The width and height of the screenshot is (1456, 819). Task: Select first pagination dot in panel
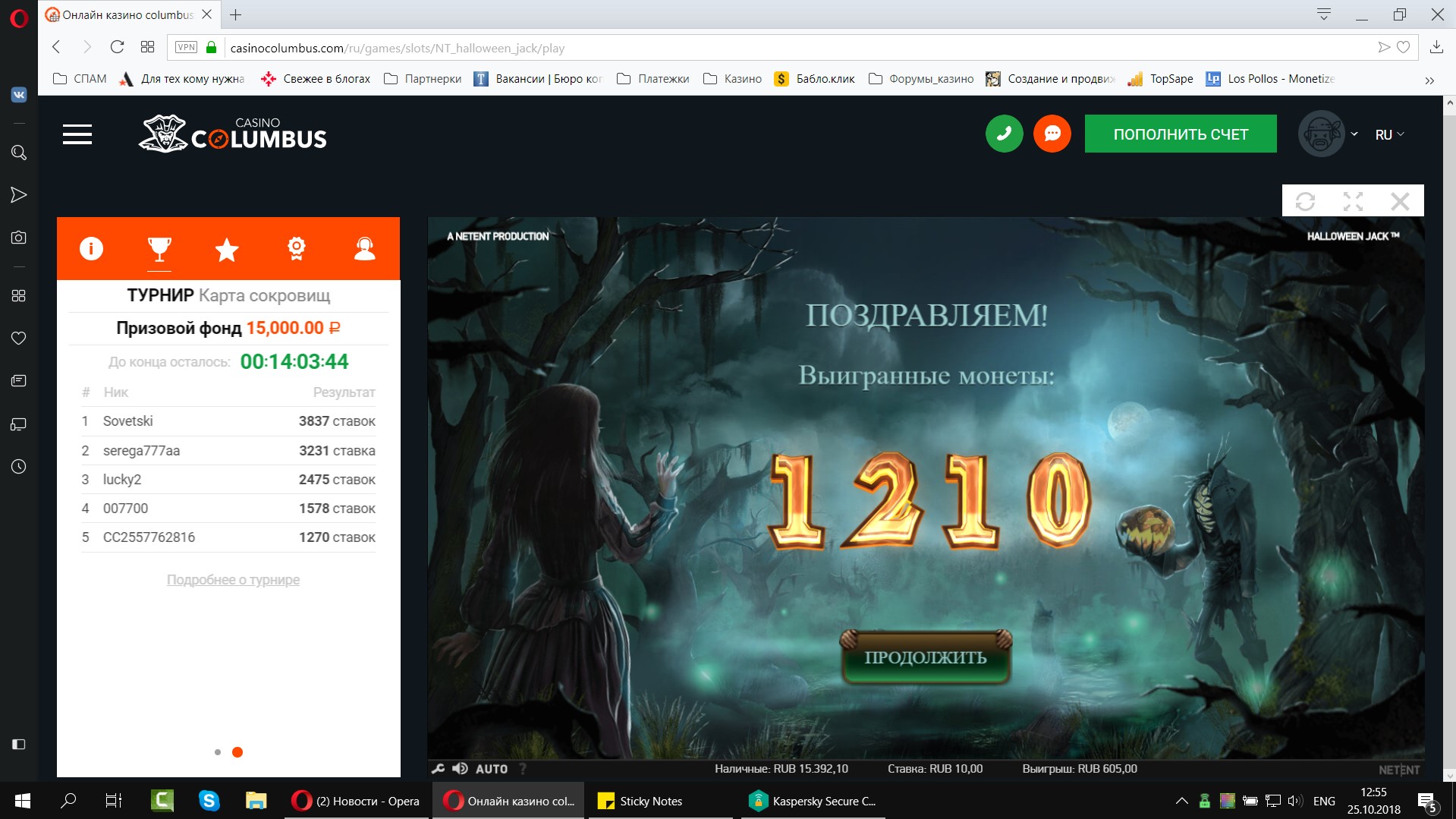[x=218, y=752]
